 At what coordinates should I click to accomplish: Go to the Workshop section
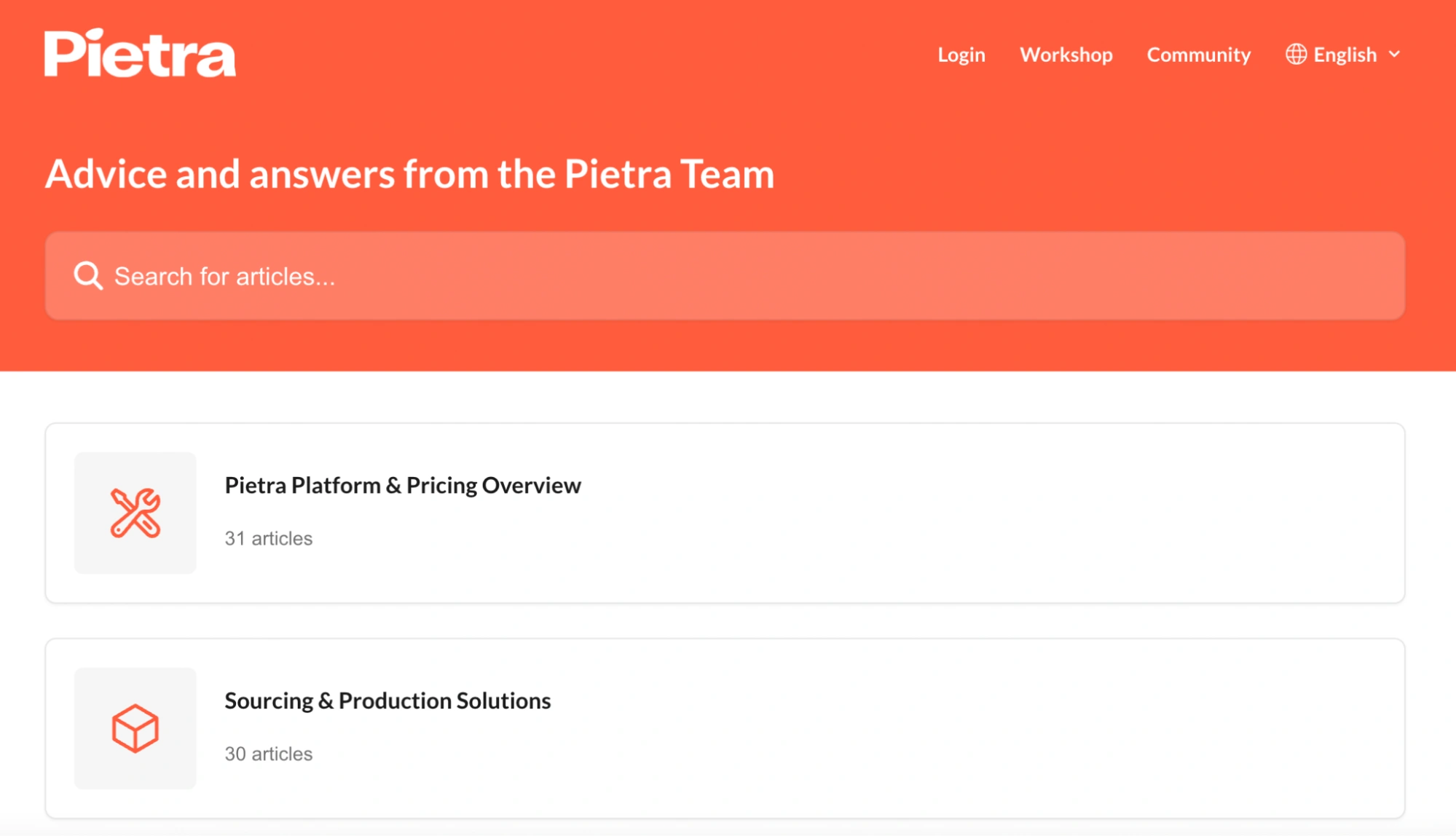point(1066,55)
